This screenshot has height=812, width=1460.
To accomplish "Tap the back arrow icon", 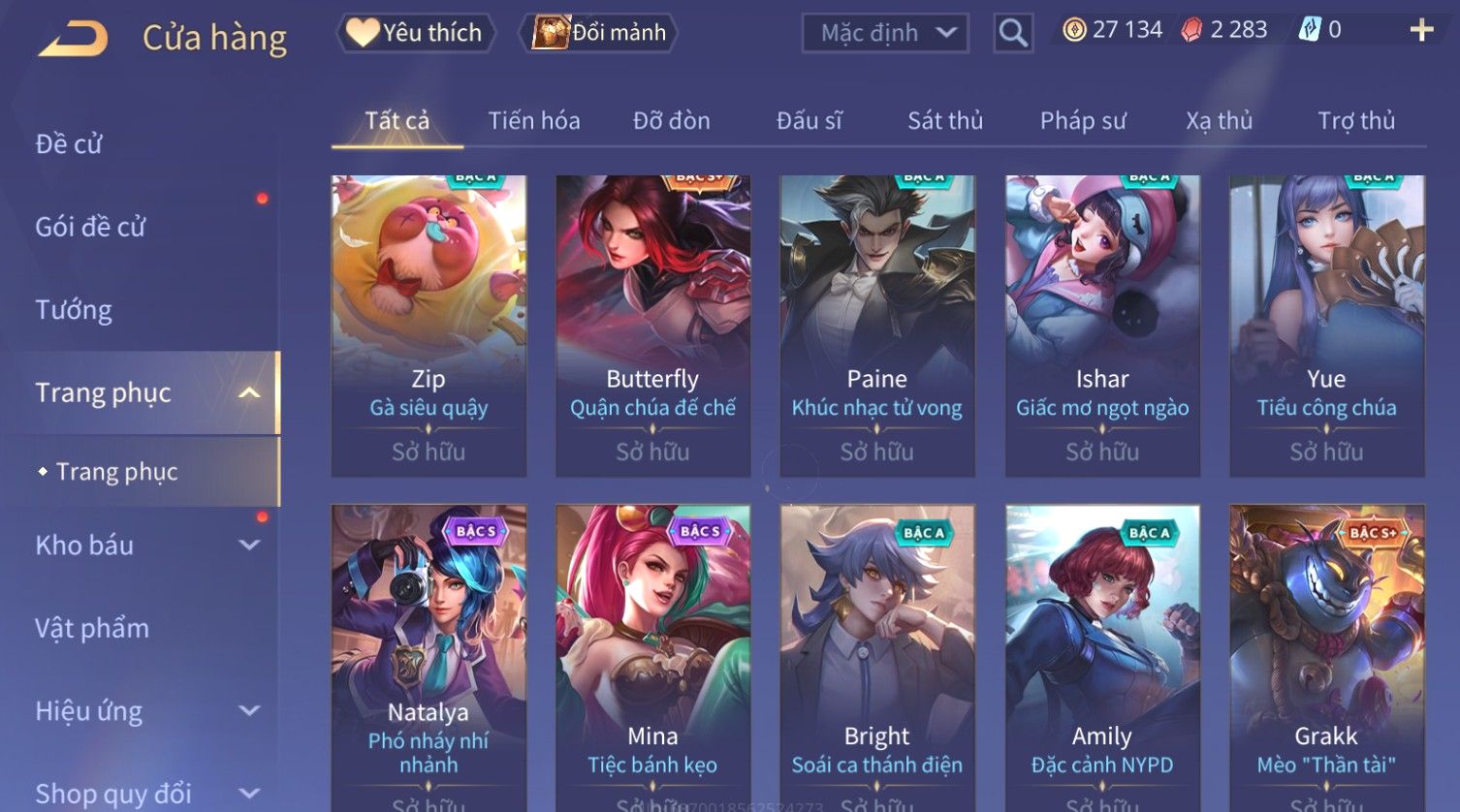I will tap(73, 39).
